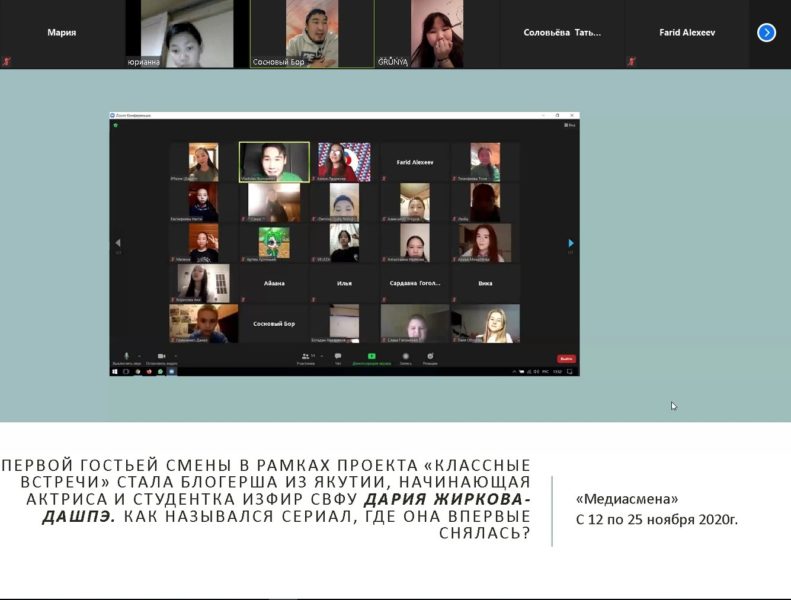Switch layout using the Вид view icon
Screen dimensions: 791x600
[x=570, y=125]
